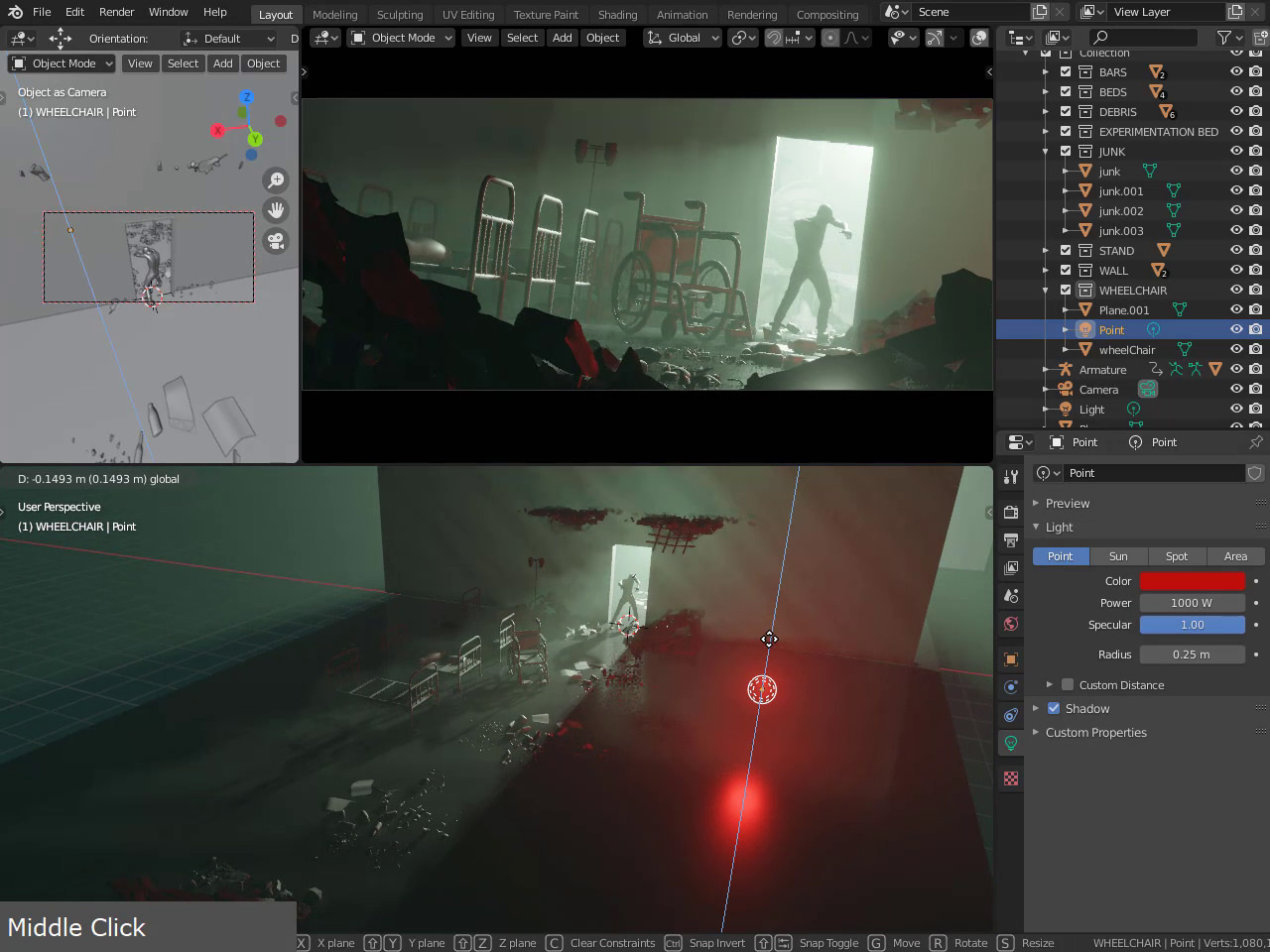Toggle BARS collection exclude checkbox
This screenshot has width=1270, height=952.
[1066, 72]
